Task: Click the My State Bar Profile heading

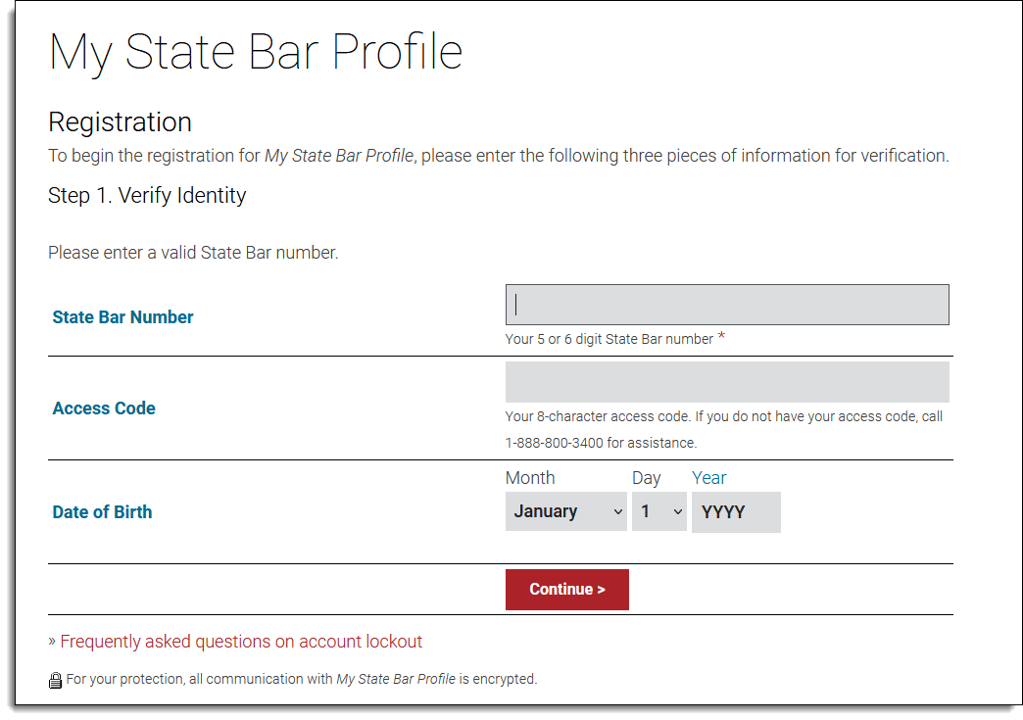Action: [255, 51]
